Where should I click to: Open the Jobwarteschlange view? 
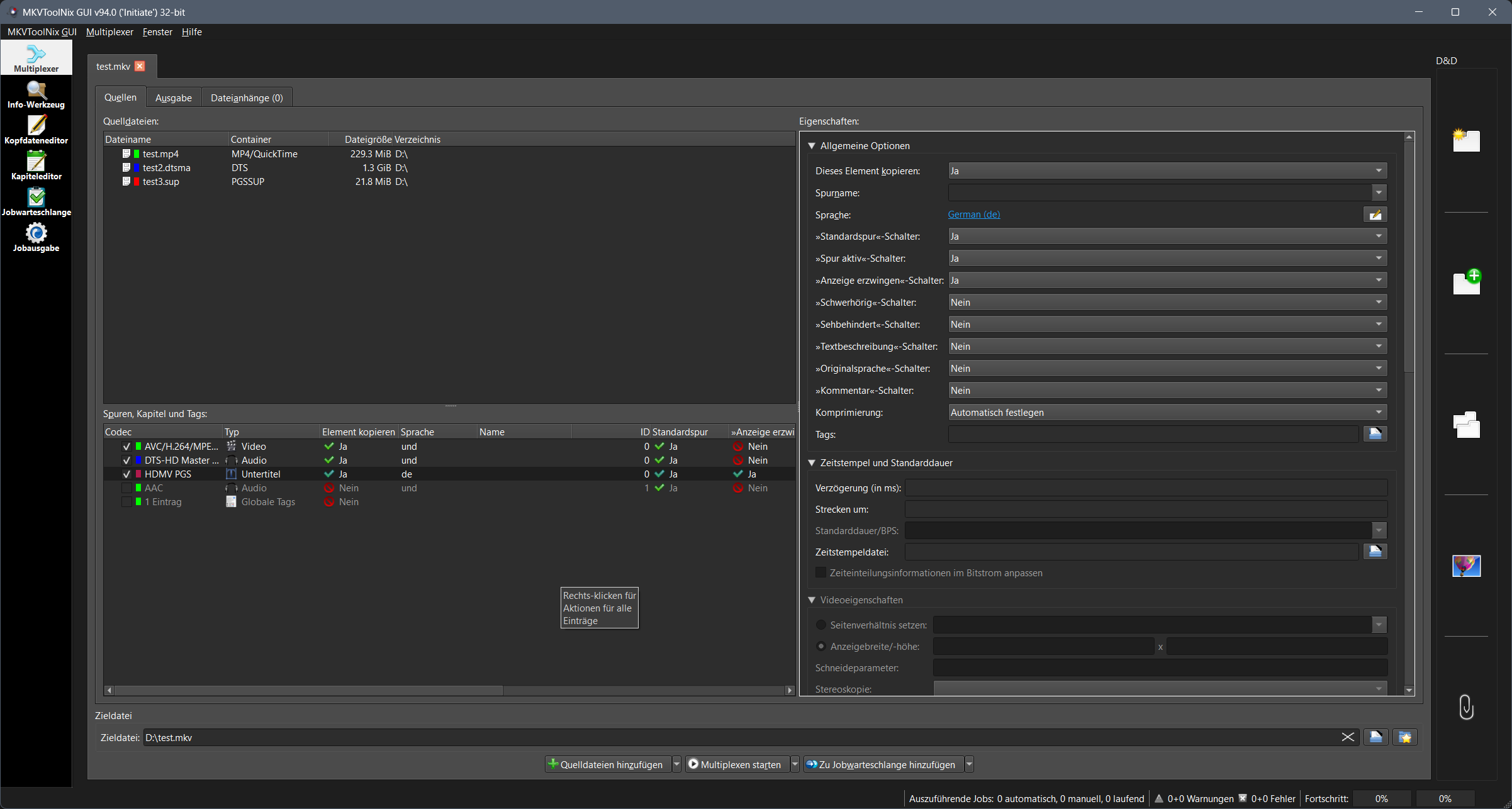(x=36, y=203)
